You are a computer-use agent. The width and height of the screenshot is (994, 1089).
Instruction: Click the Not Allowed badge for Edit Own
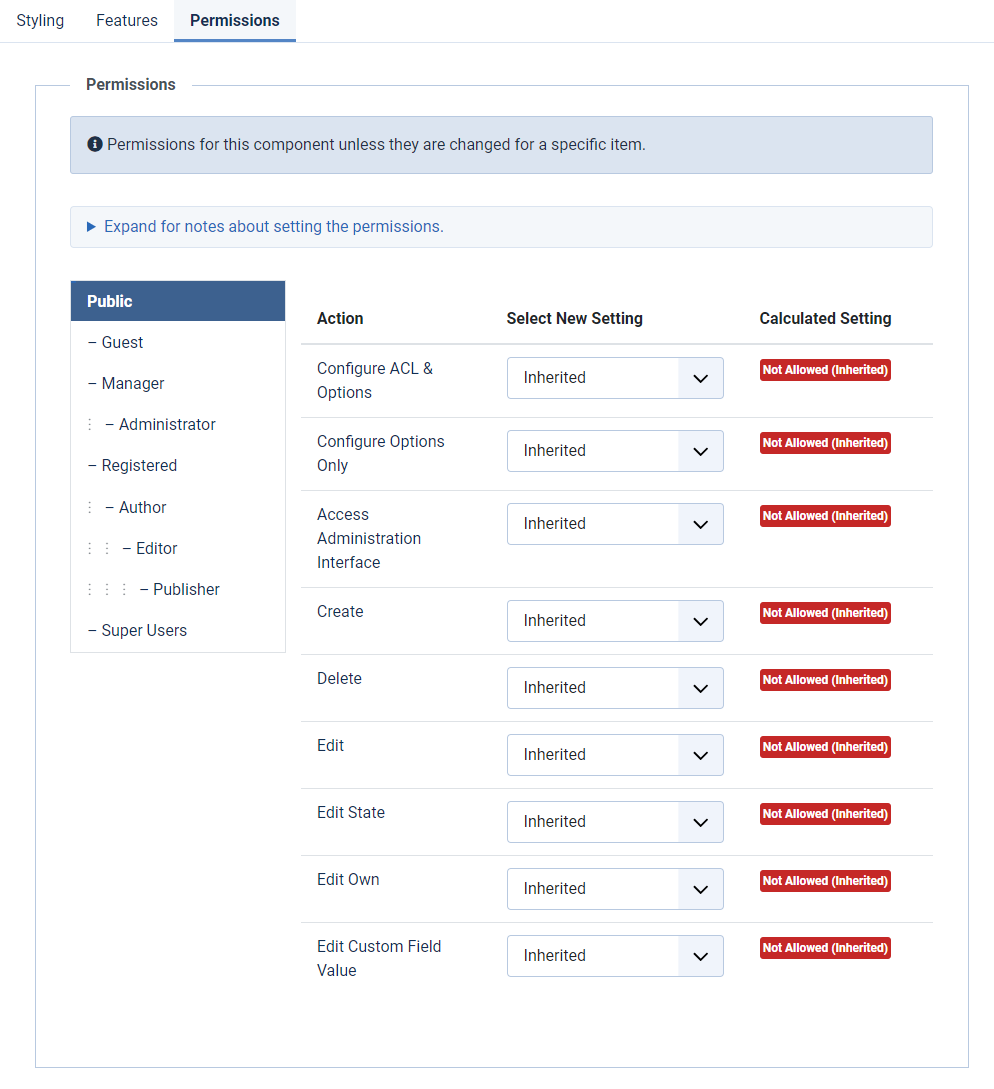(x=825, y=881)
